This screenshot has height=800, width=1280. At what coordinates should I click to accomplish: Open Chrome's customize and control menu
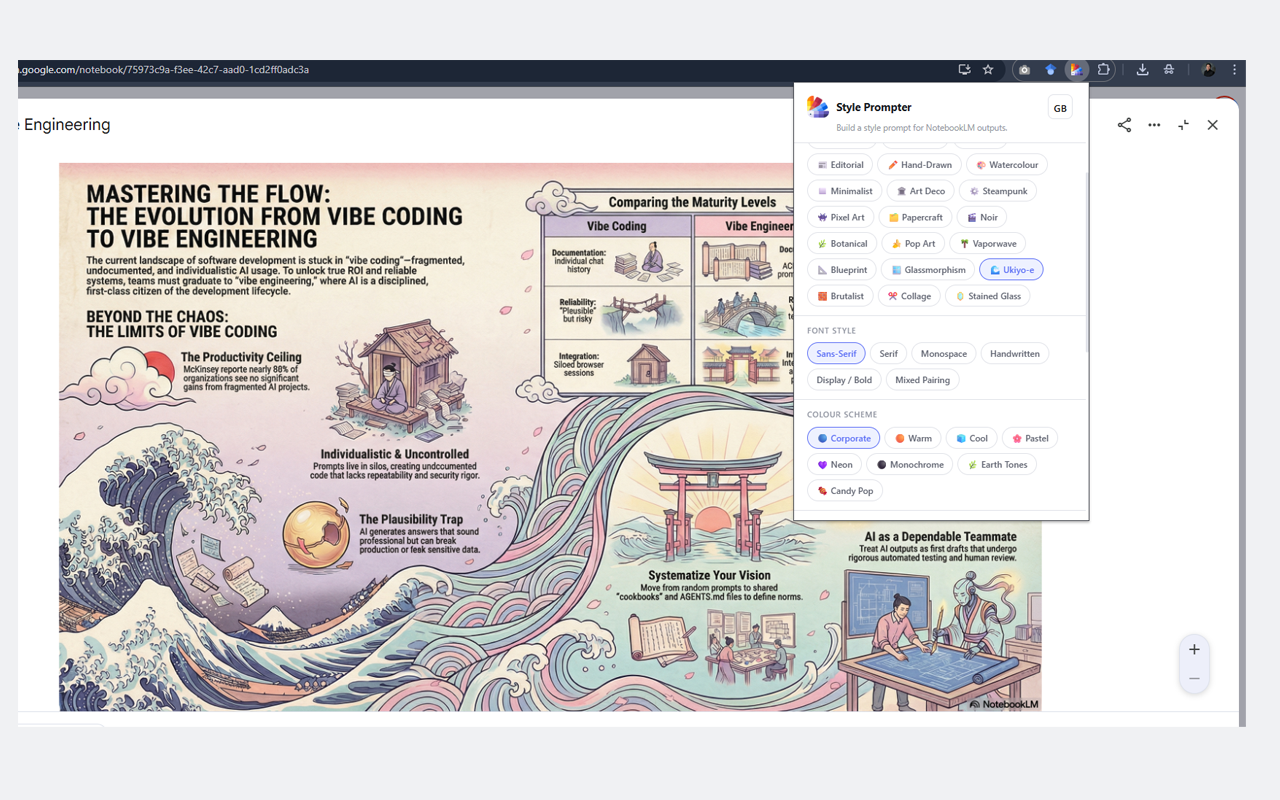pyautogui.click(x=1234, y=70)
